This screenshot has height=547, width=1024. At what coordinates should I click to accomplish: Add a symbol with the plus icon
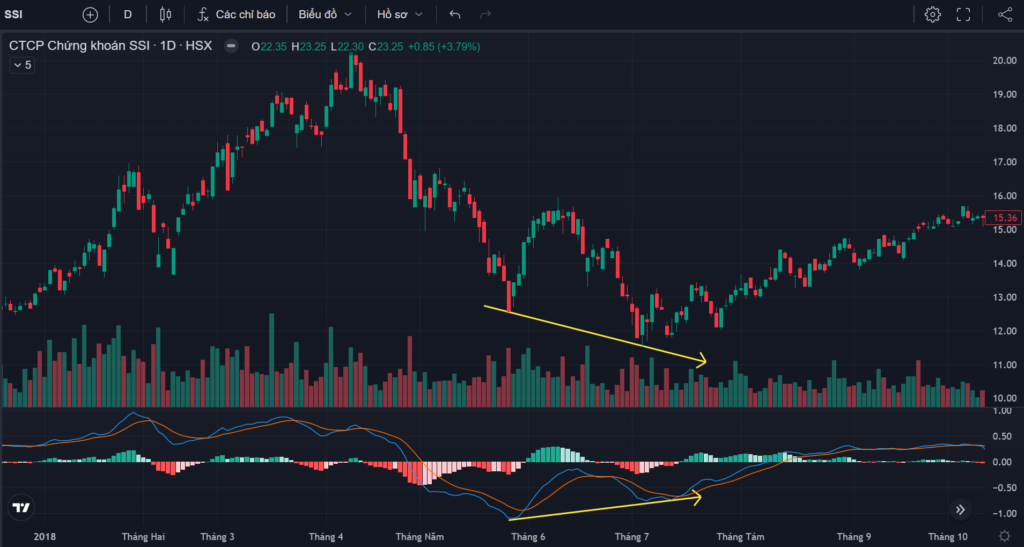click(90, 14)
